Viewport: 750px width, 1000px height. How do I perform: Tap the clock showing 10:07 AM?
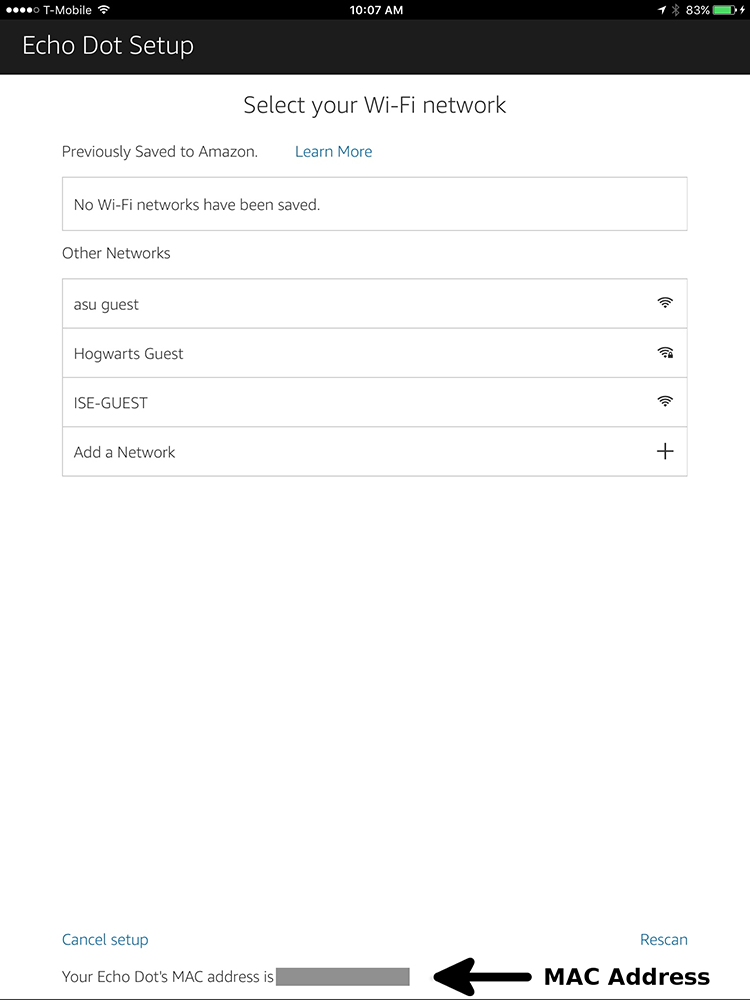pos(375,10)
